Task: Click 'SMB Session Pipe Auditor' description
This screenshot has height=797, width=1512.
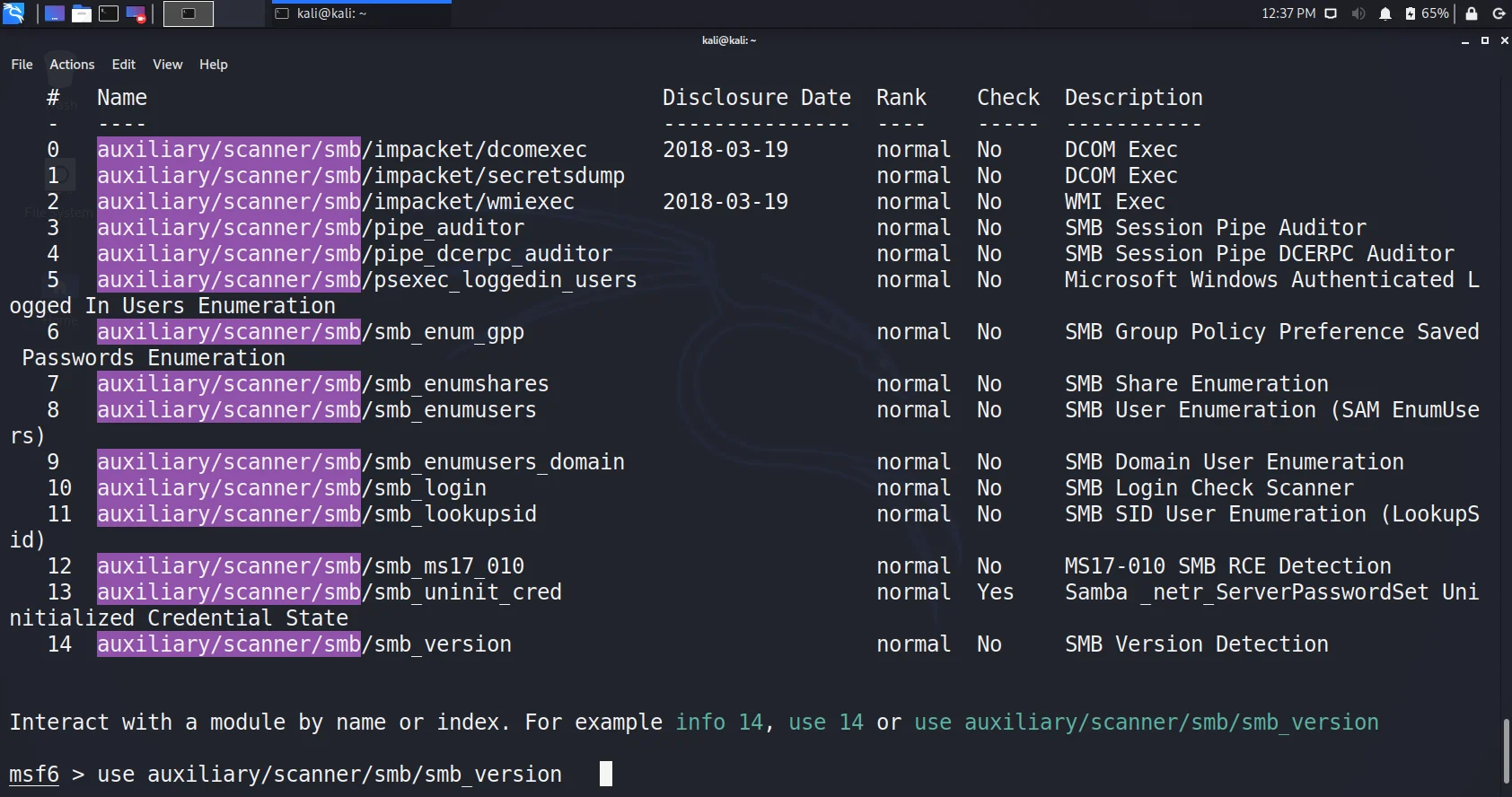Action: (x=1216, y=228)
